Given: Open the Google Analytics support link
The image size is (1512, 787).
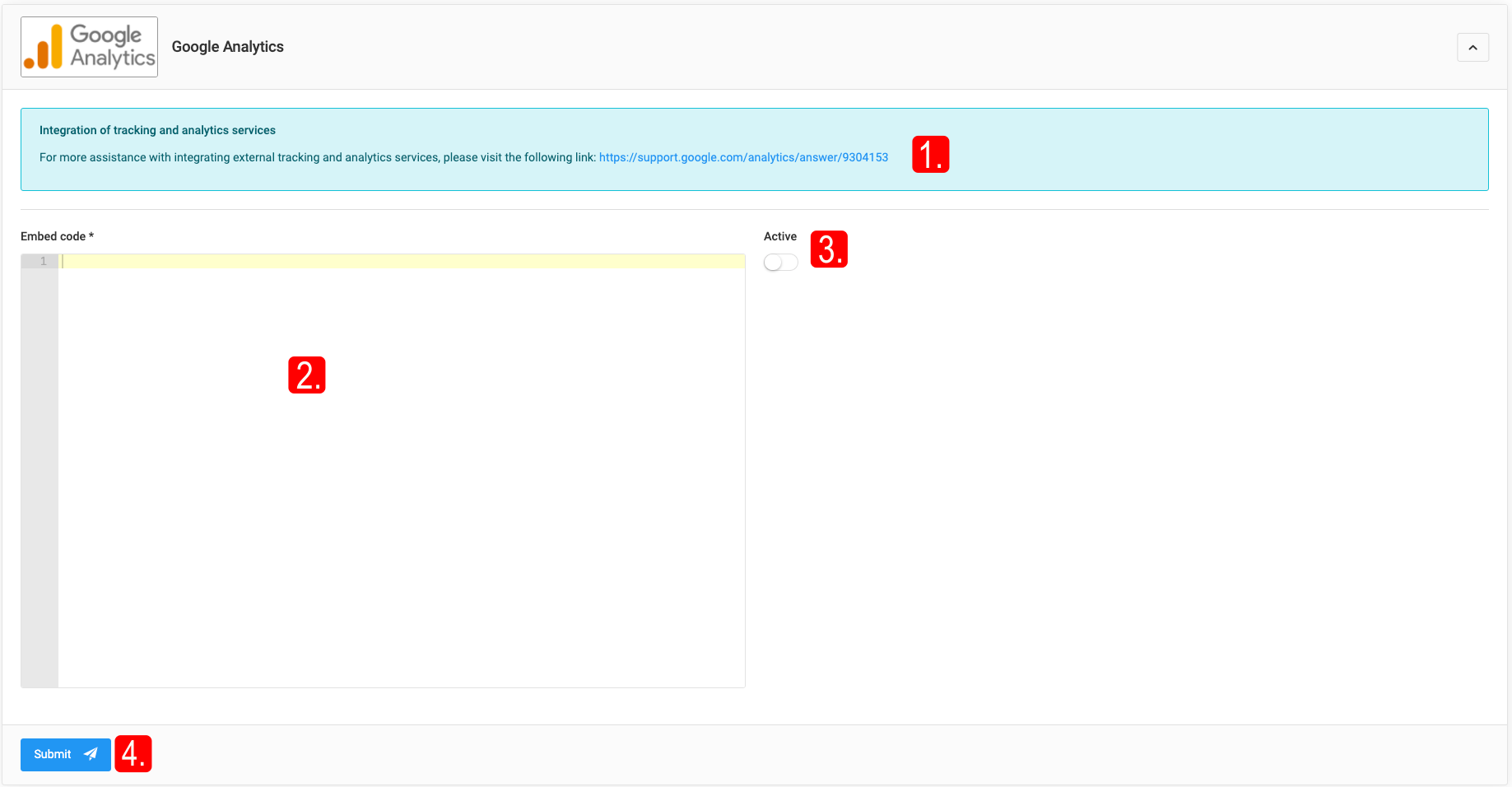Looking at the screenshot, I should click(743, 157).
